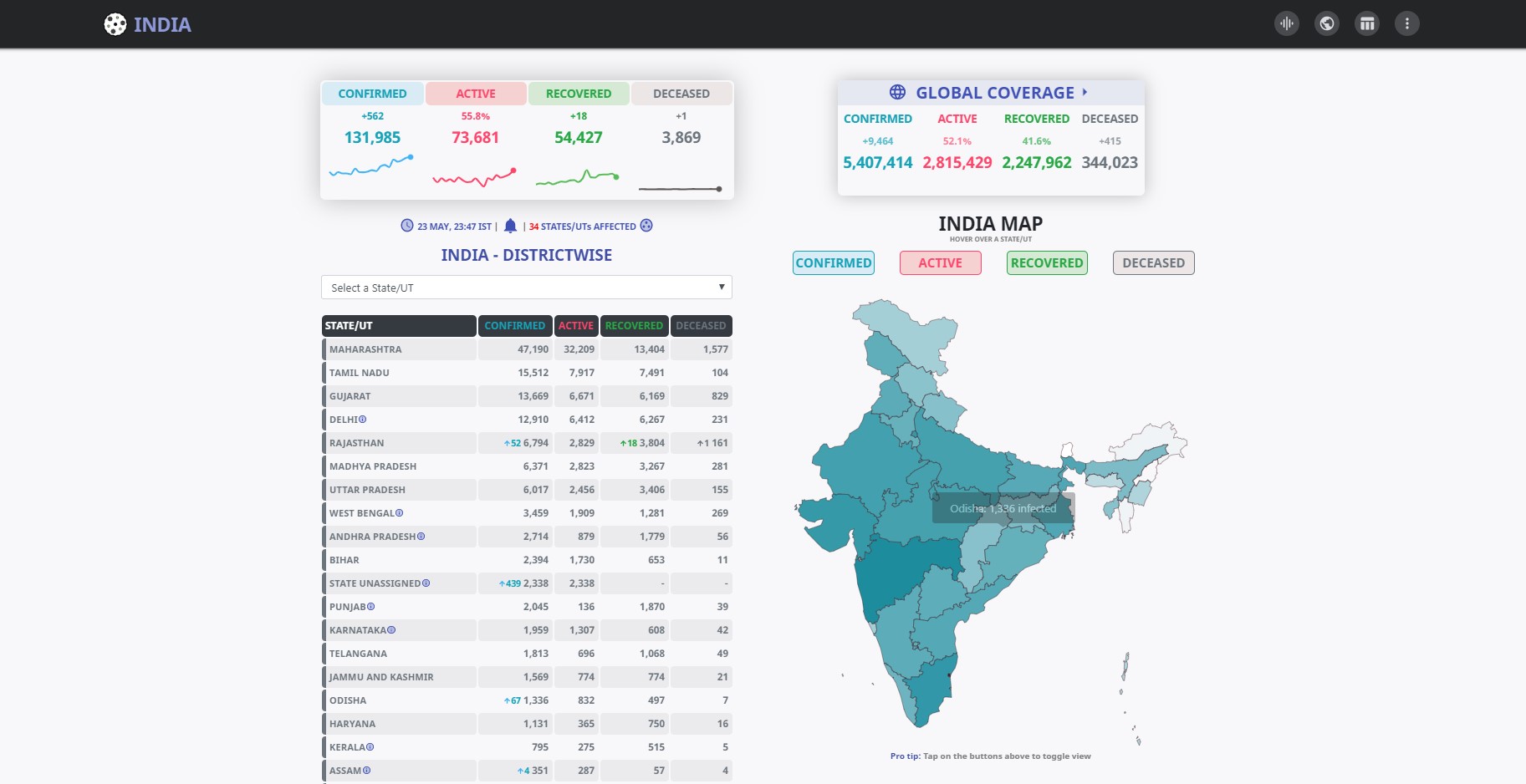This screenshot has width=1526, height=784.
Task: Click the UTTAR PRADESH row name
Action: (367, 490)
